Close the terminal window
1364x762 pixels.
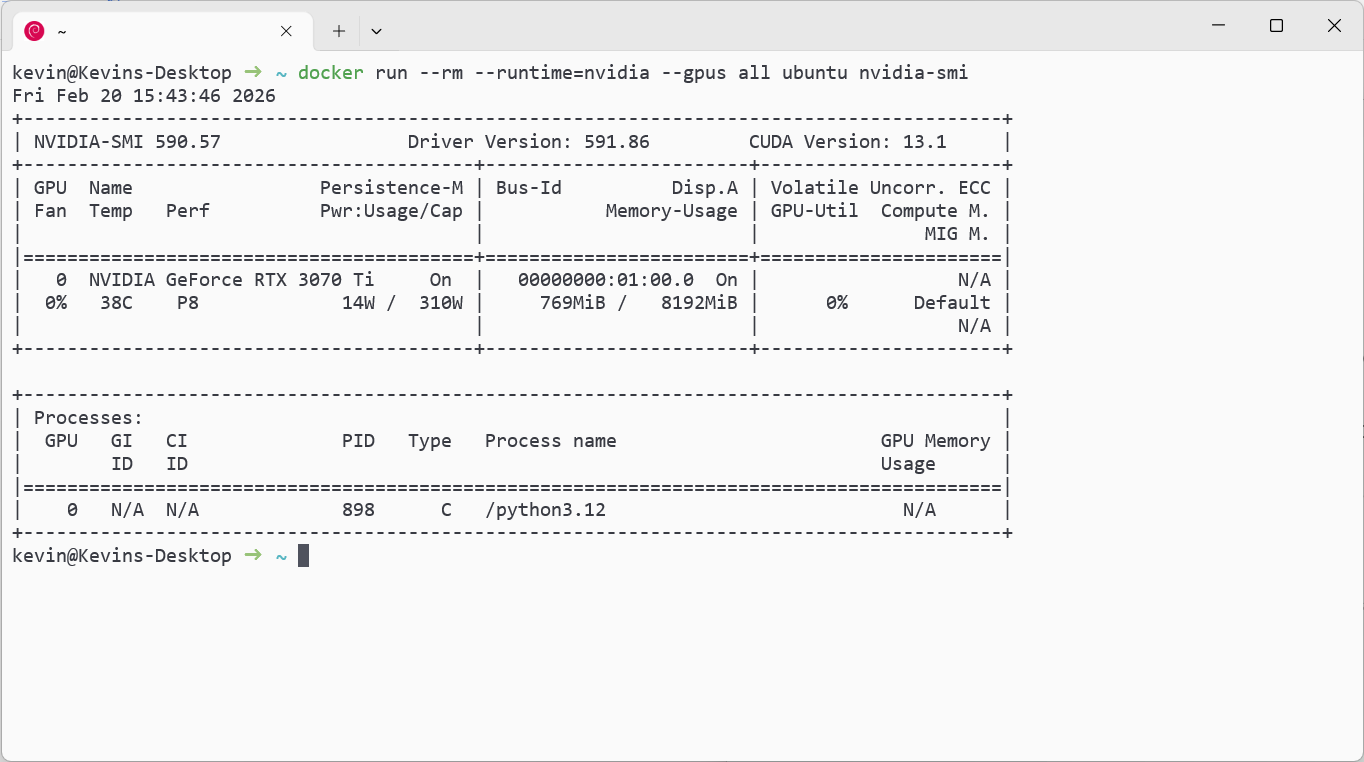pyautogui.click(x=1334, y=26)
